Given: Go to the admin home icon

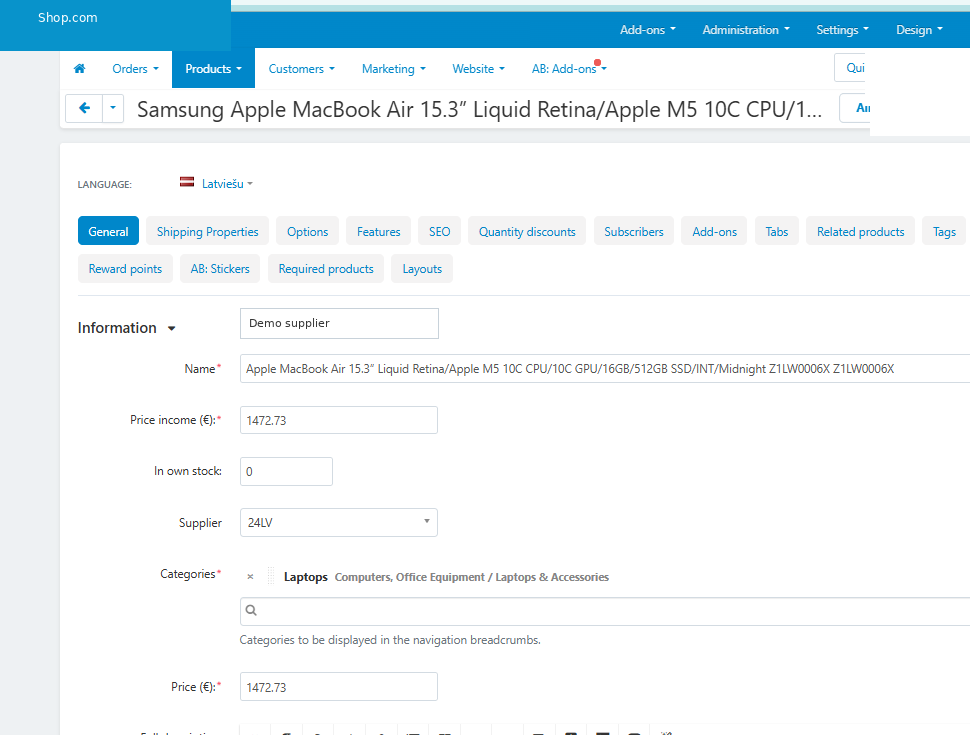Looking at the screenshot, I should (79, 69).
